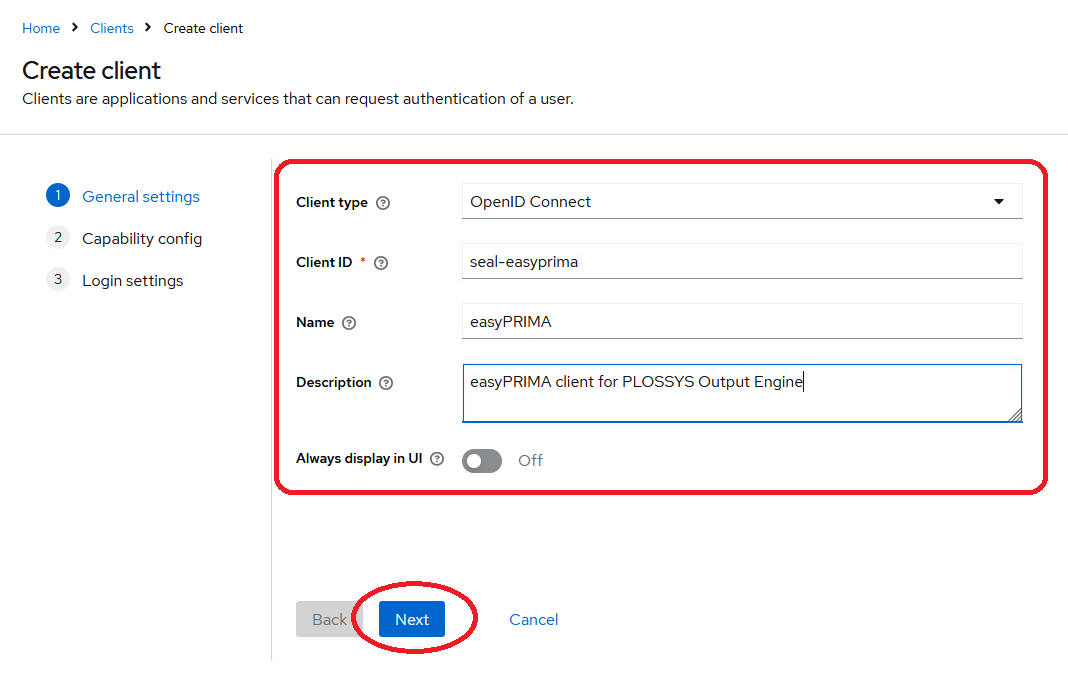The image size is (1068, 682).
Task: Switch to the Capability config step
Action: [142, 238]
